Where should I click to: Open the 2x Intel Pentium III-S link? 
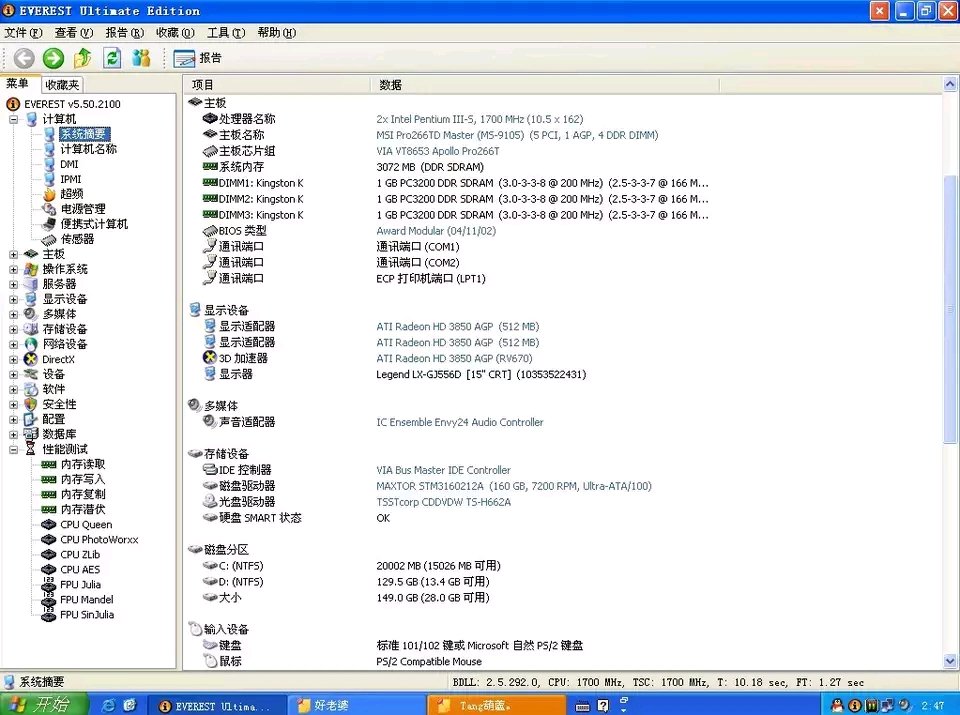click(479, 119)
